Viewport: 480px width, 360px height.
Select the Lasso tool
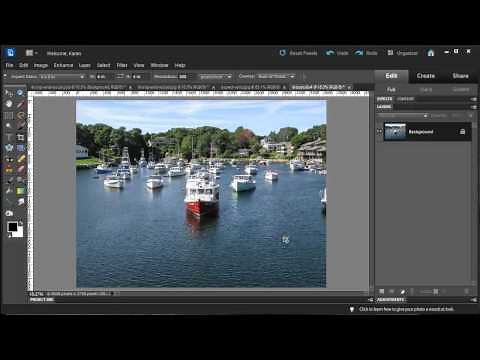20,115
